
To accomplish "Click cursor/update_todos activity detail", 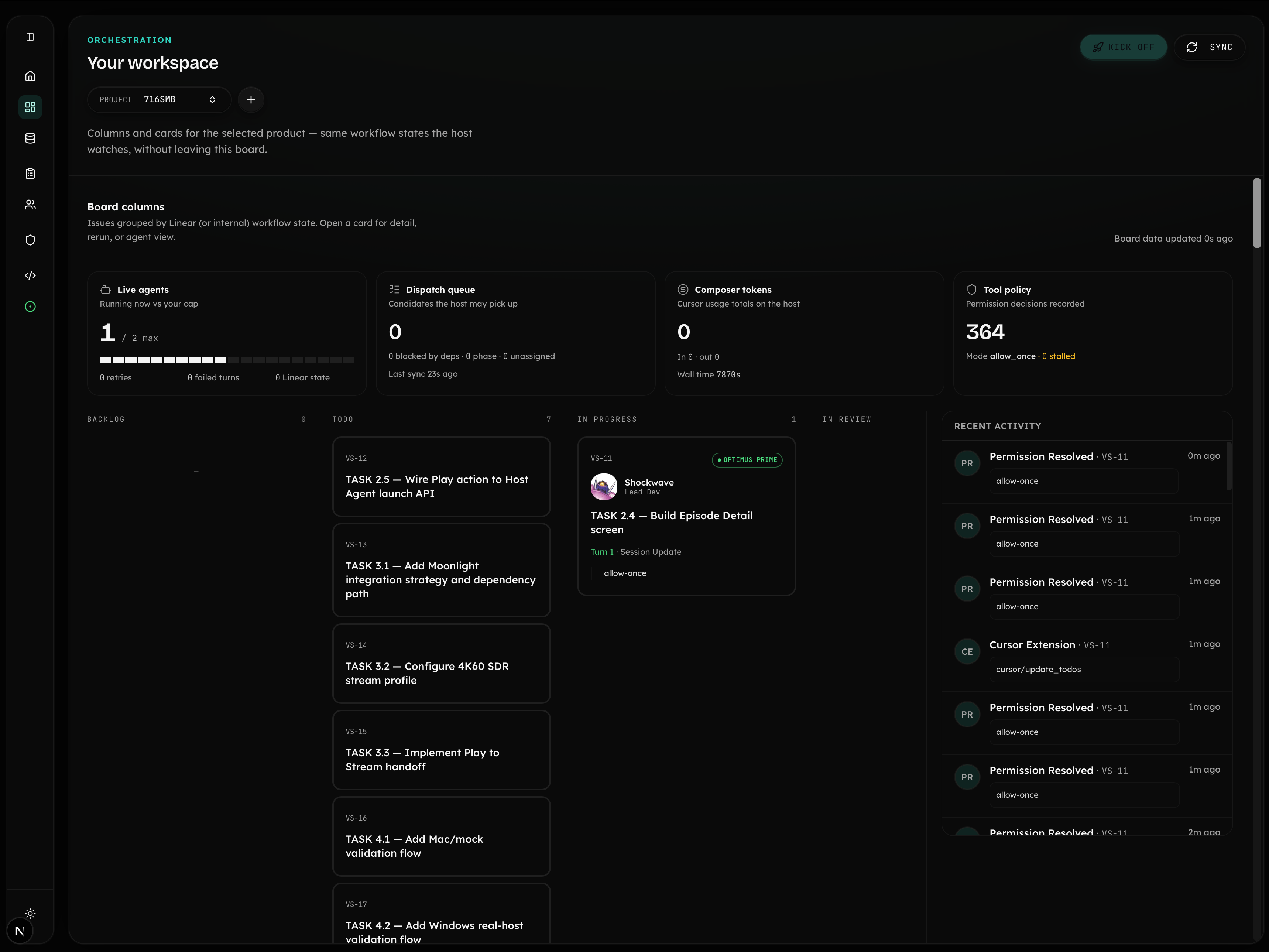I will click(1084, 670).
